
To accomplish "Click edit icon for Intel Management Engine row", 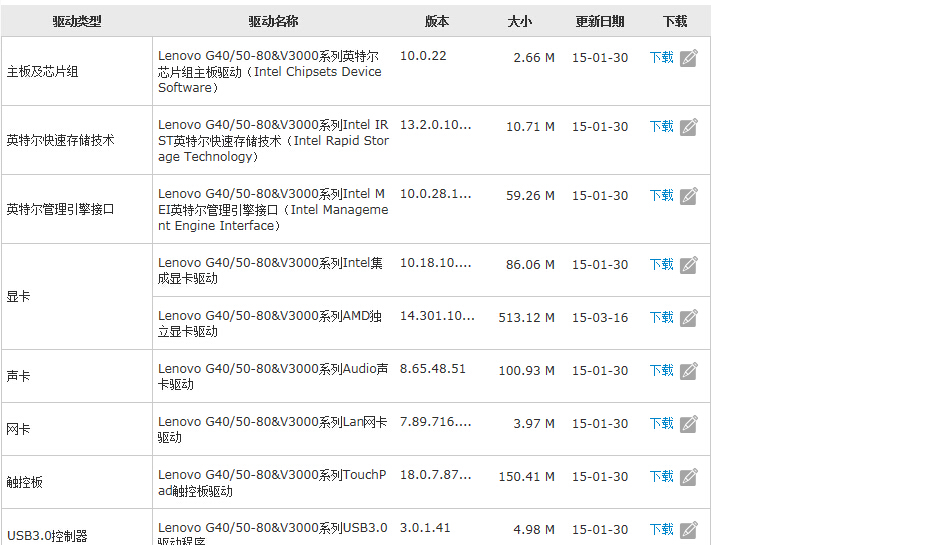I will [x=689, y=196].
